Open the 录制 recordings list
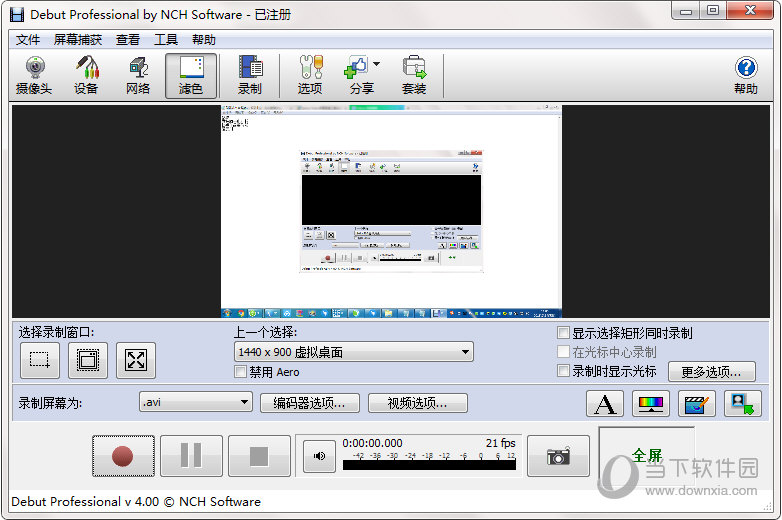Screen dimensions: 782x520 [x=250, y=75]
